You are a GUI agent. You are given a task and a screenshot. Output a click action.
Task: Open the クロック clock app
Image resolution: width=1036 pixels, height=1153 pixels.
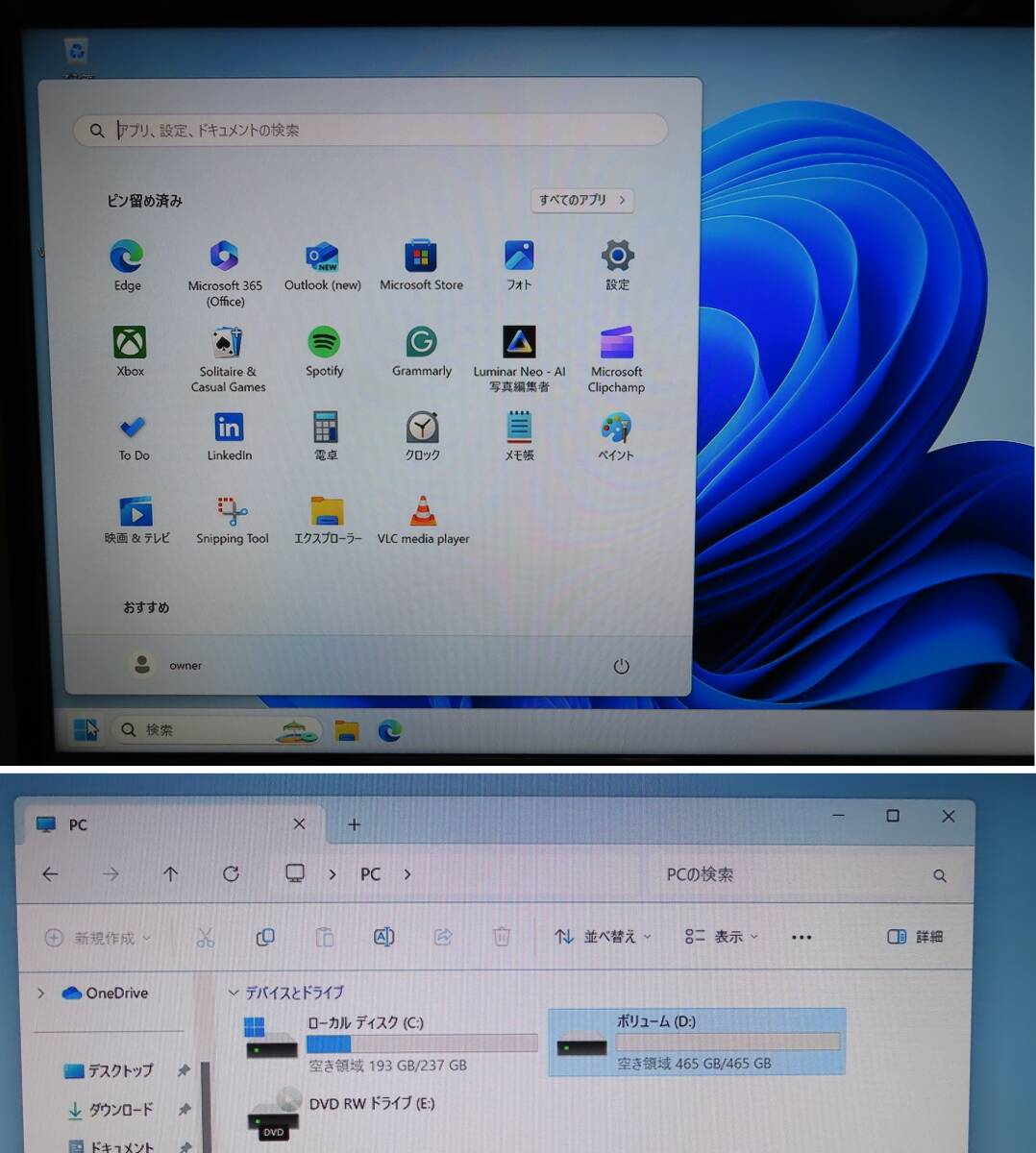(422, 437)
